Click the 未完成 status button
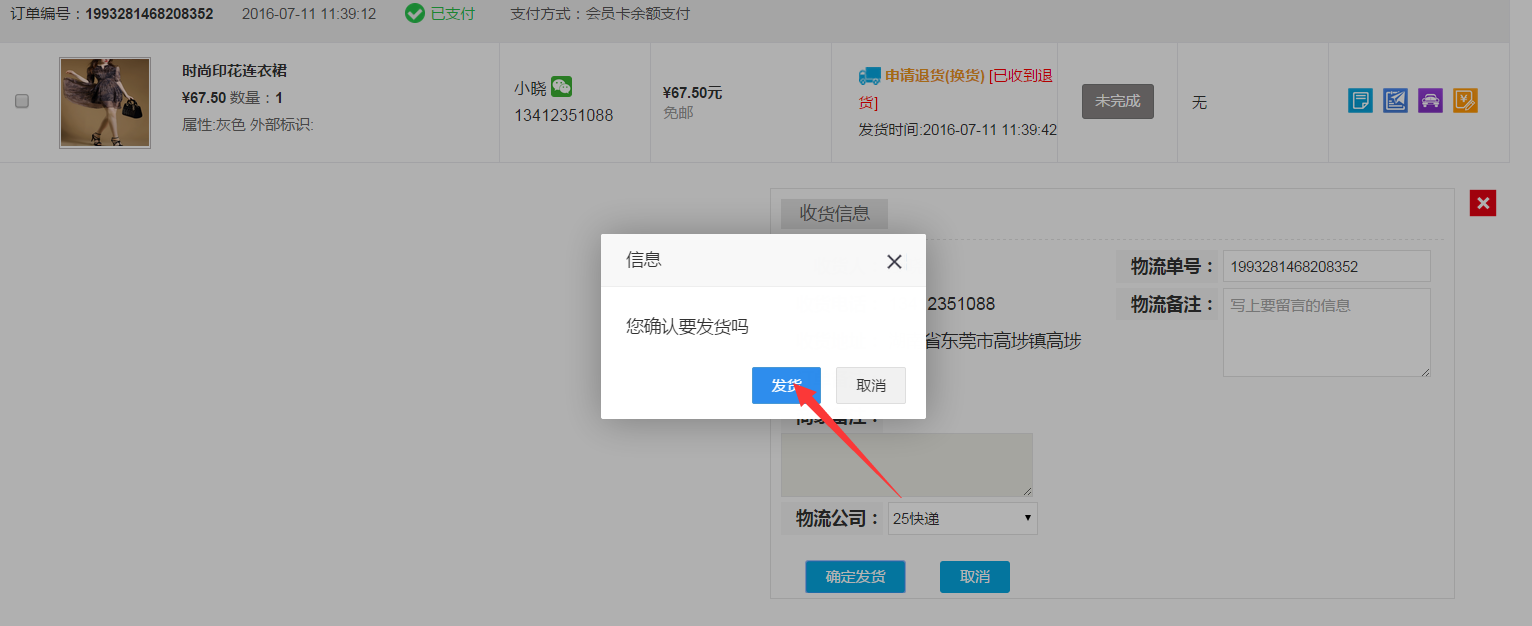Image resolution: width=1532 pixels, height=626 pixels. click(x=1117, y=102)
